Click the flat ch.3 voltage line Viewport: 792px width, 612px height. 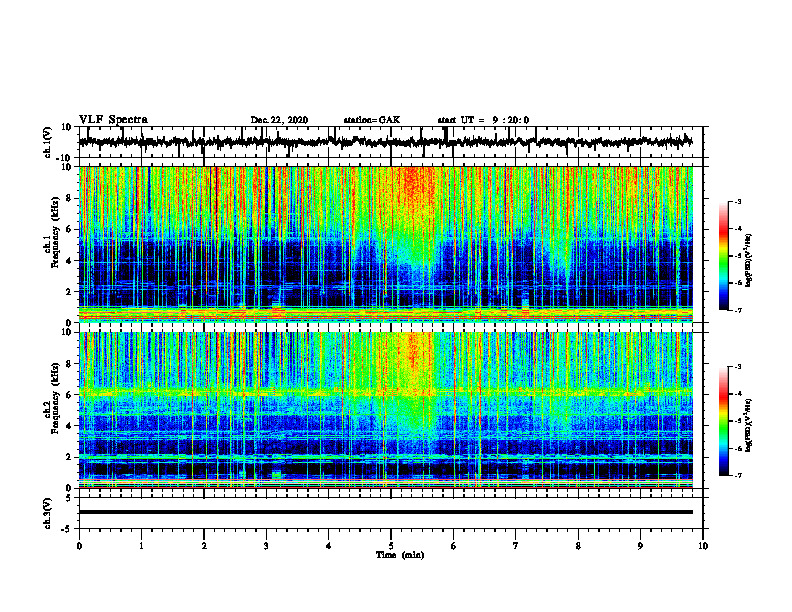point(385,512)
